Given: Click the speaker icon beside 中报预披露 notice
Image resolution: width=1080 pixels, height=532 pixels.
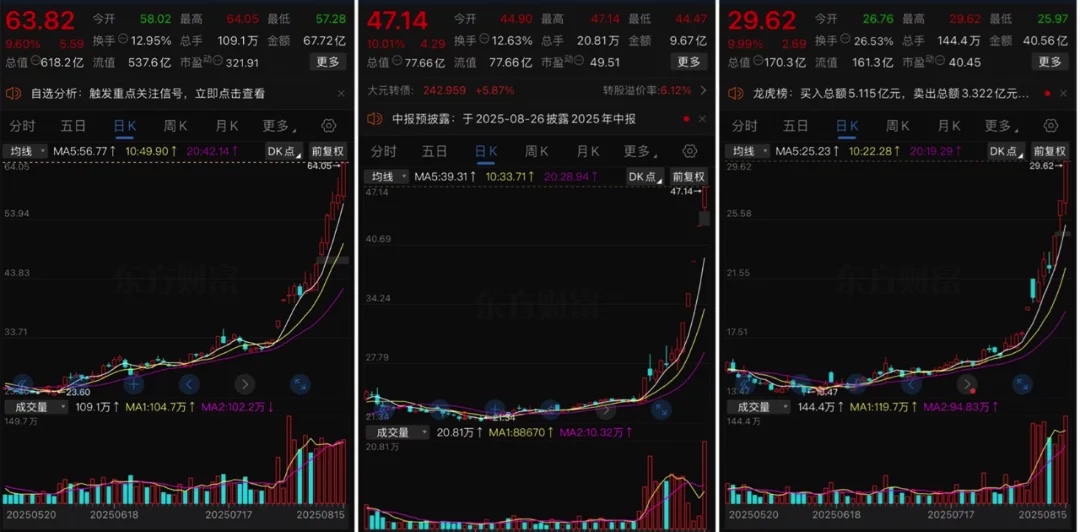Looking at the screenshot, I should (x=375, y=119).
